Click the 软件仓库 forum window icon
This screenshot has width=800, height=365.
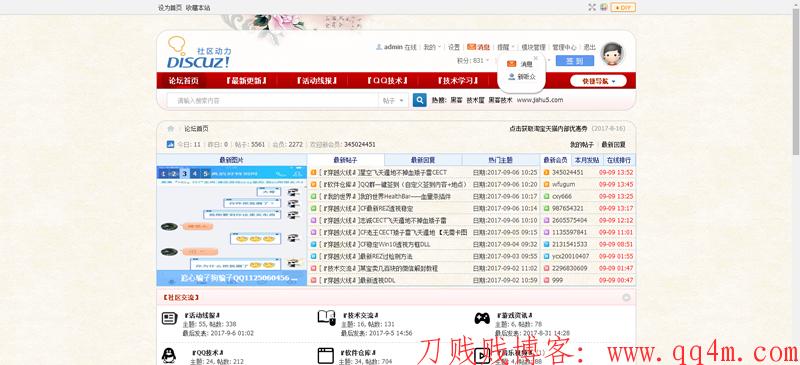(326, 355)
